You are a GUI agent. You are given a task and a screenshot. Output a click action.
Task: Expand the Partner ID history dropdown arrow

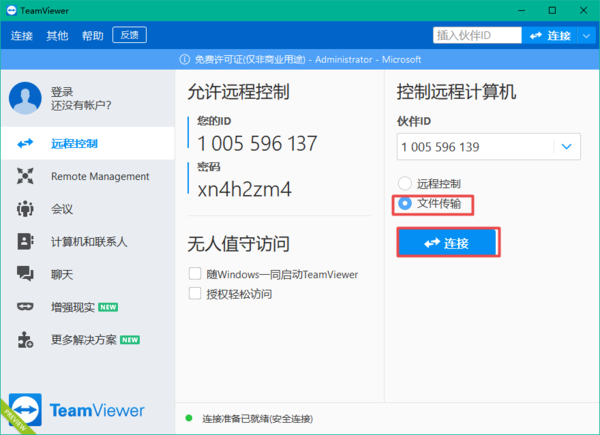coord(567,147)
